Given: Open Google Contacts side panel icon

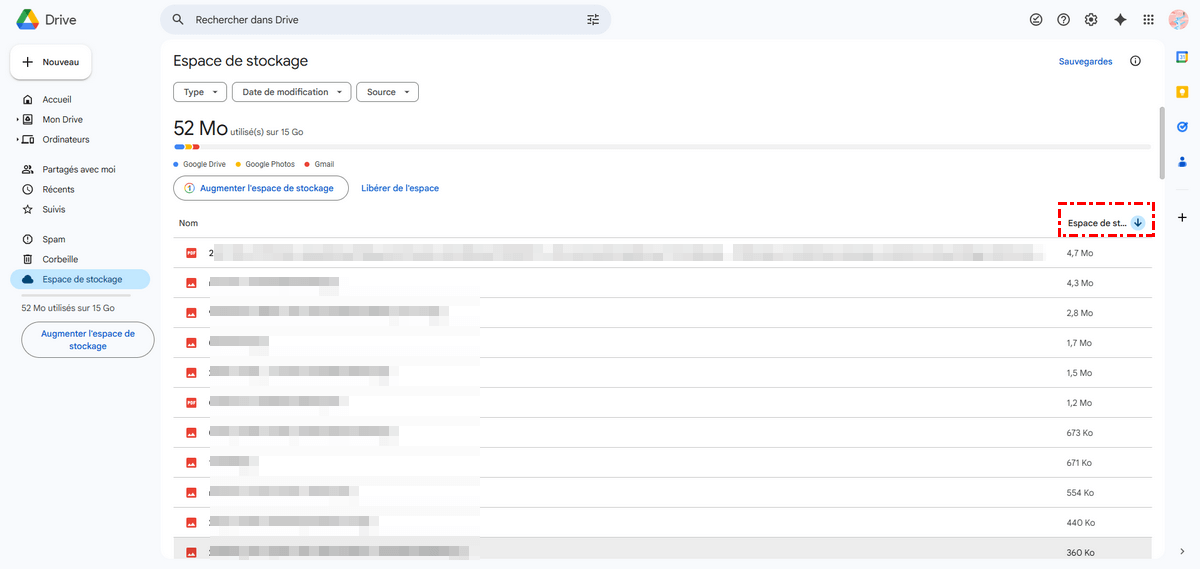Looking at the screenshot, I should click(1182, 161).
